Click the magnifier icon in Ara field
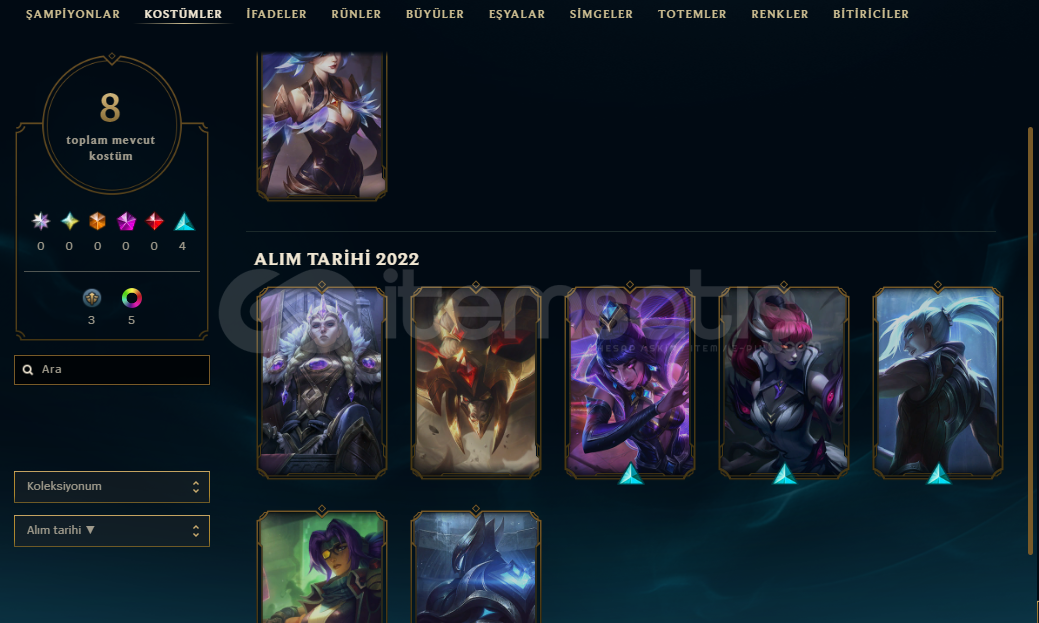 click(28, 370)
